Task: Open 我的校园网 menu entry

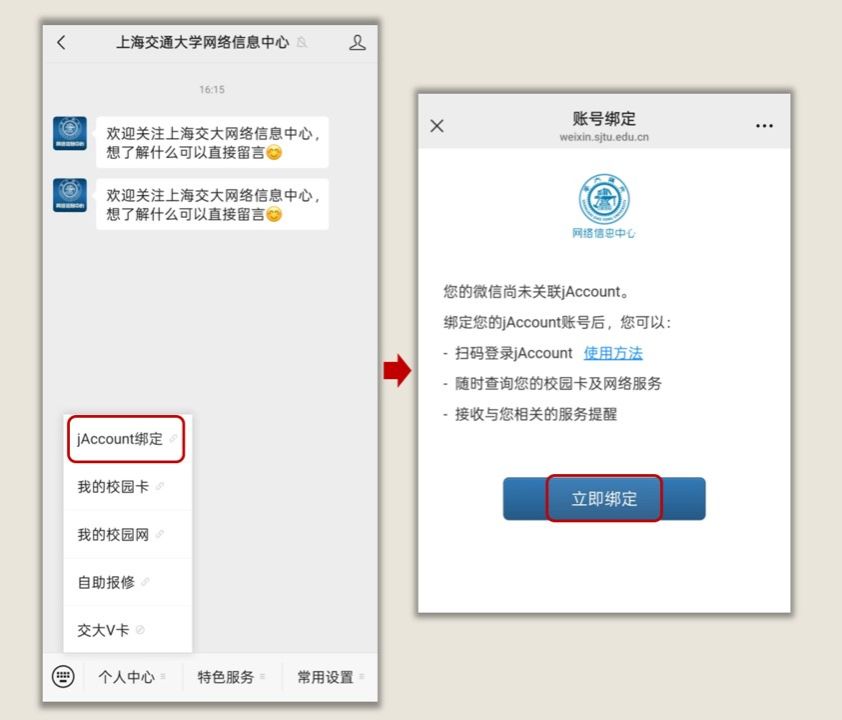Action: 127,534
